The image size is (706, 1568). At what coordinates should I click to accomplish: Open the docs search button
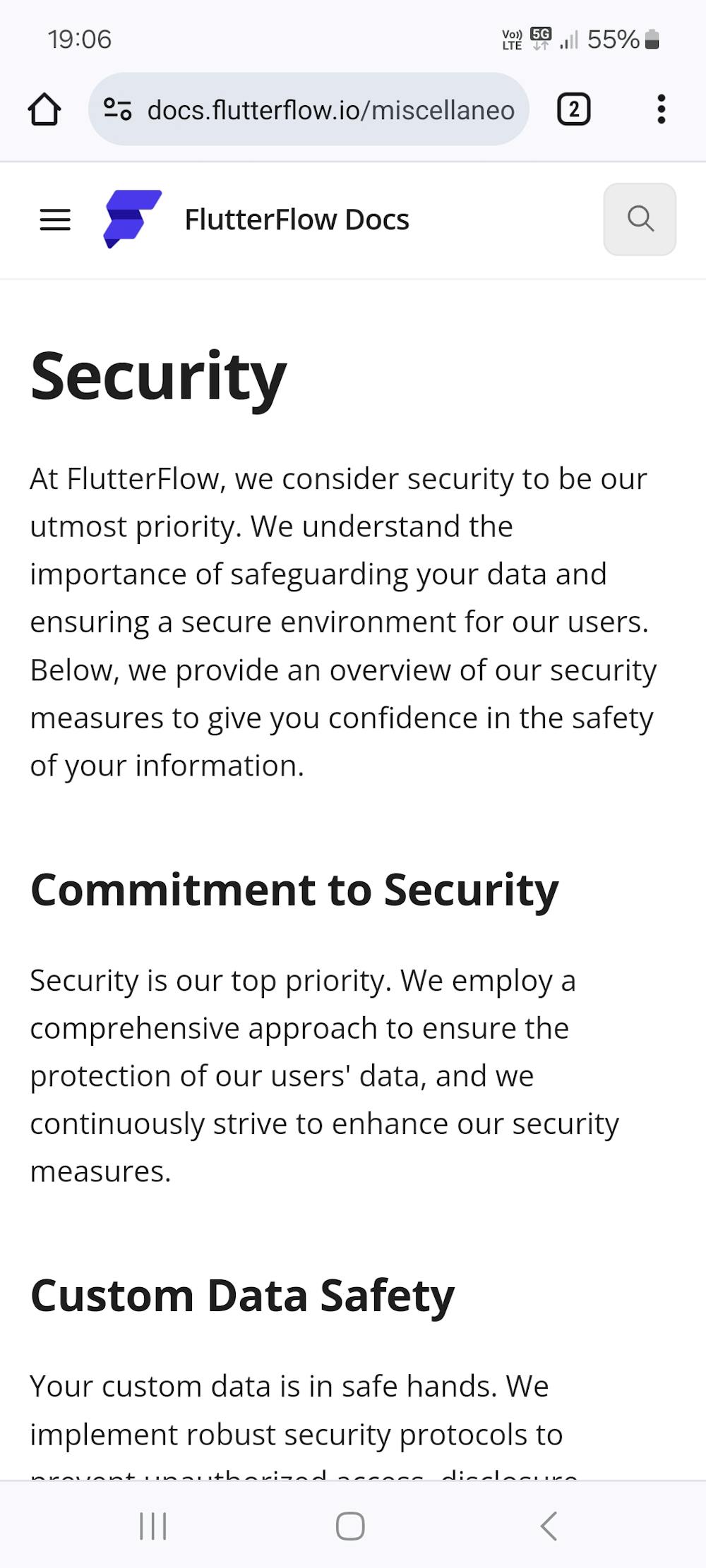[x=640, y=219]
